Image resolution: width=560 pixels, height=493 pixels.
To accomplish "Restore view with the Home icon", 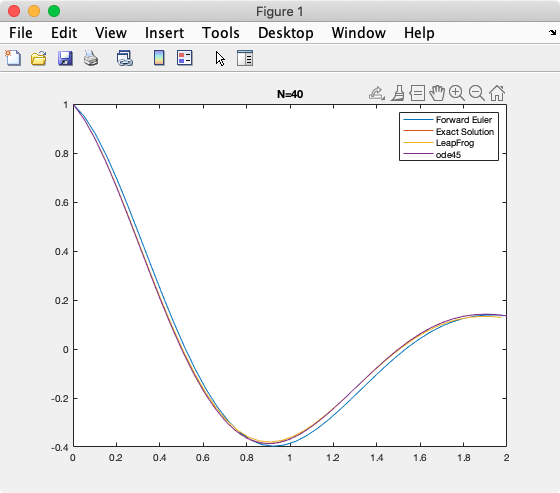I will tap(497, 93).
